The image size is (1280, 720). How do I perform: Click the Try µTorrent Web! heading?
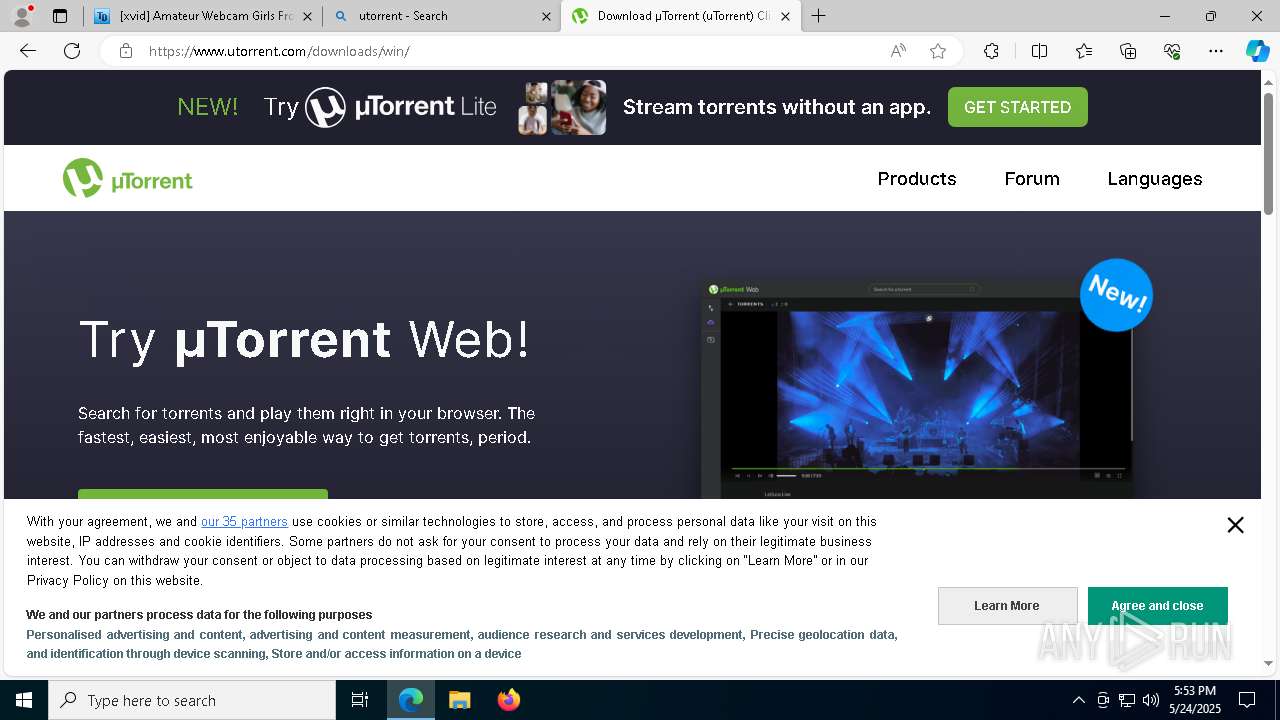tap(304, 339)
